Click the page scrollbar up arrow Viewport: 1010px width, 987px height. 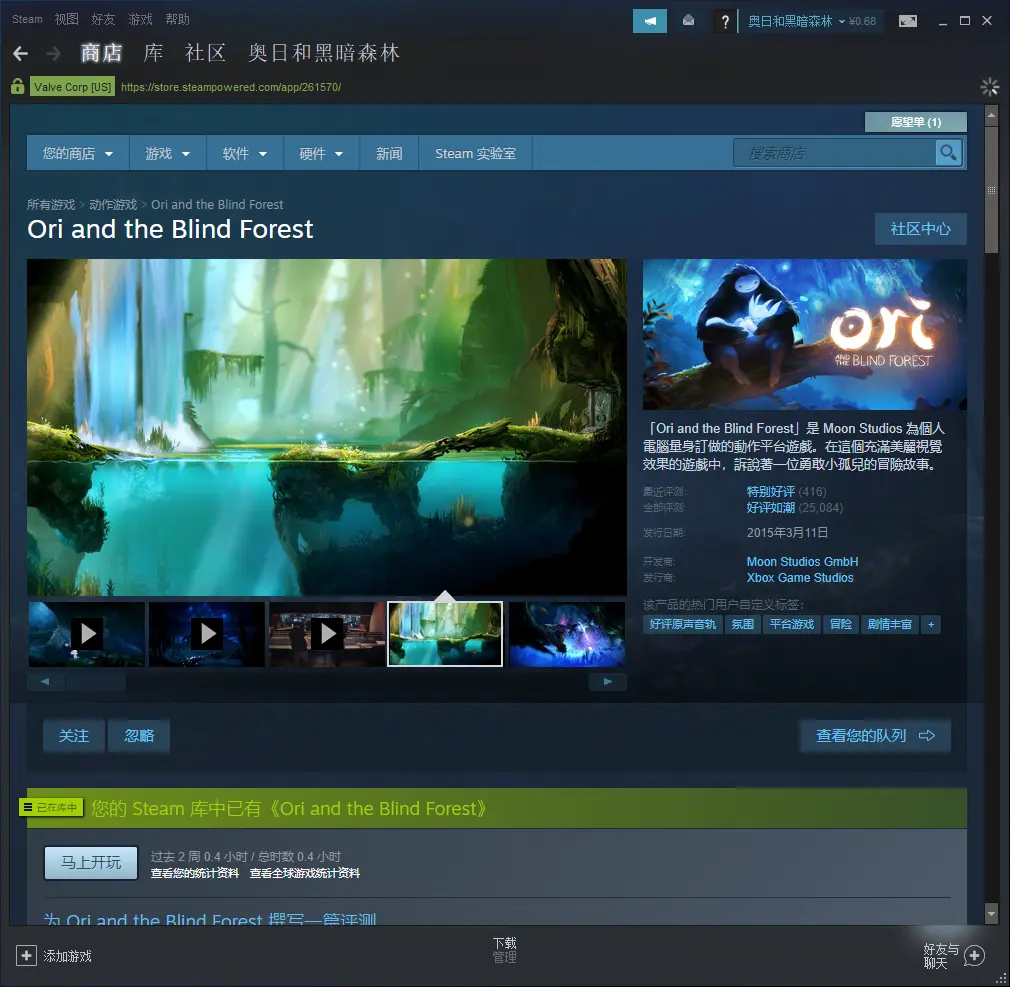(x=991, y=115)
